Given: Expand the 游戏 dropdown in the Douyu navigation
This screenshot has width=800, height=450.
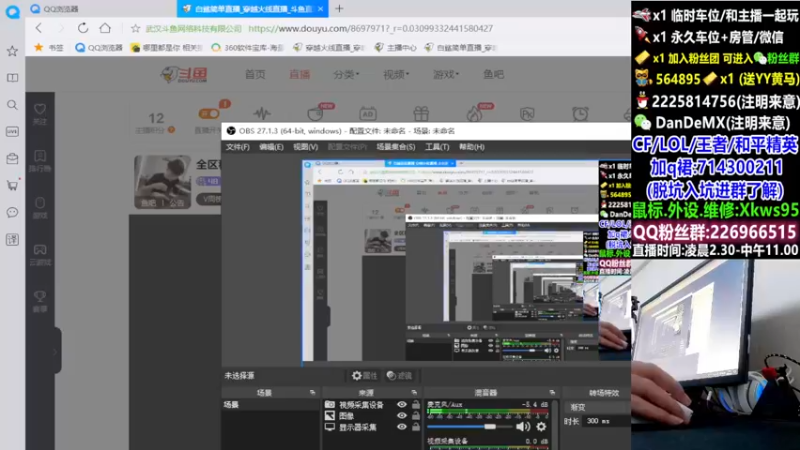Looking at the screenshot, I should (x=445, y=74).
